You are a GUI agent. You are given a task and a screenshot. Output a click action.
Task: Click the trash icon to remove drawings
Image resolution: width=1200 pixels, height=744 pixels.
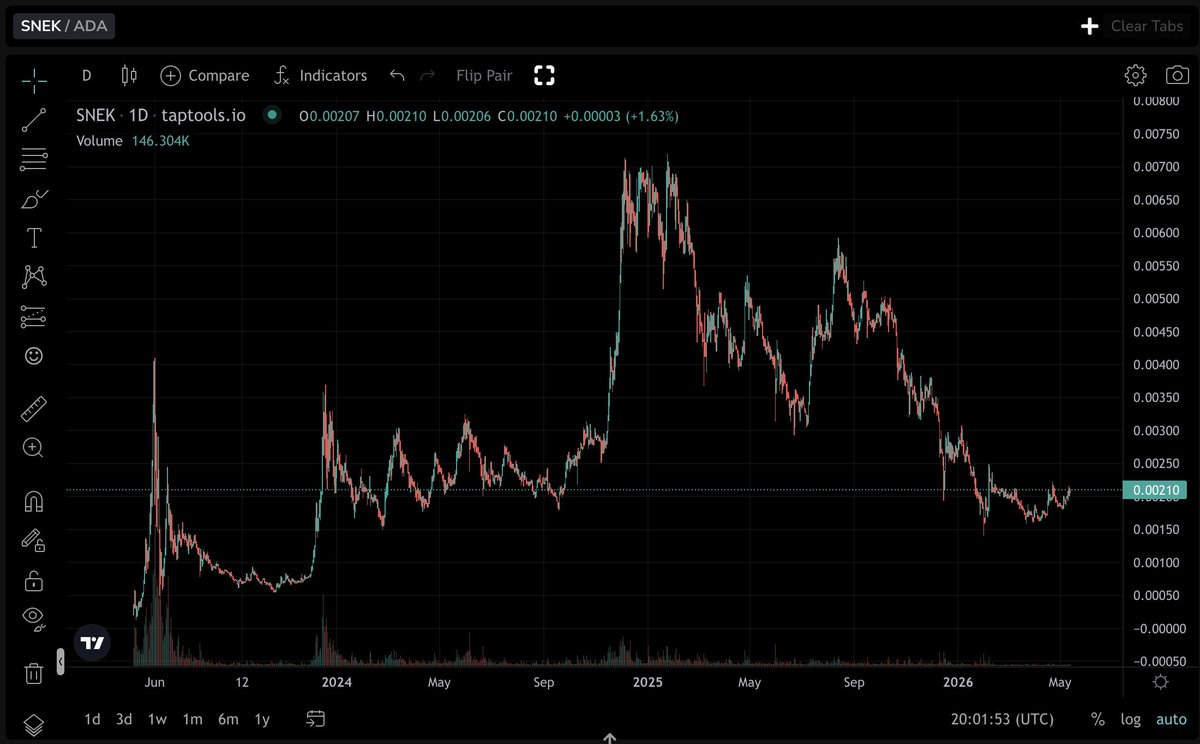click(34, 673)
